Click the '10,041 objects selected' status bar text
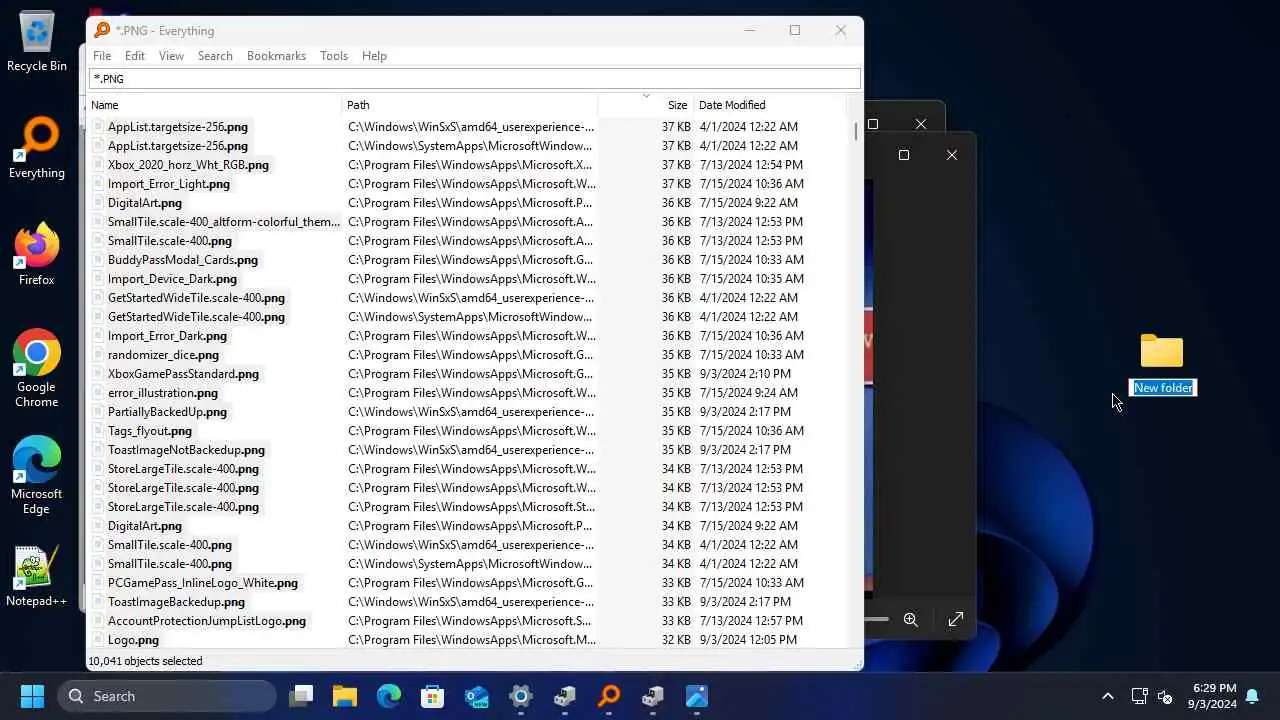The image size is (1280, 720). (145, 661)
